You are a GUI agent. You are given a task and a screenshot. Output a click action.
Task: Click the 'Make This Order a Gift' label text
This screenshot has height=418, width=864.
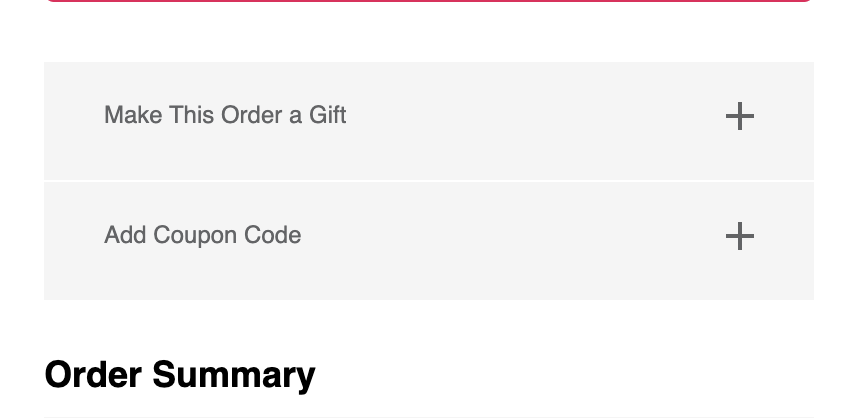point(225,115)
